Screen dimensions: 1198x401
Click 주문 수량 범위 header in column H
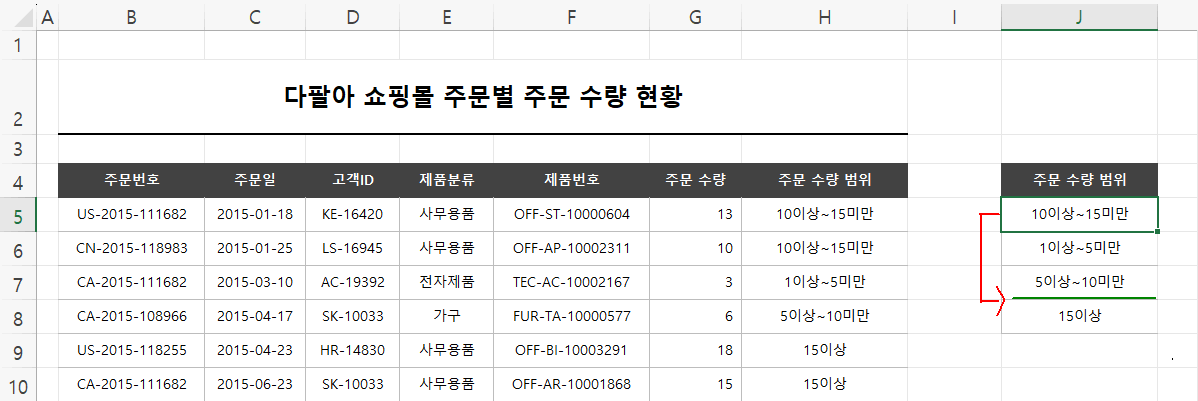click(824, 180)
